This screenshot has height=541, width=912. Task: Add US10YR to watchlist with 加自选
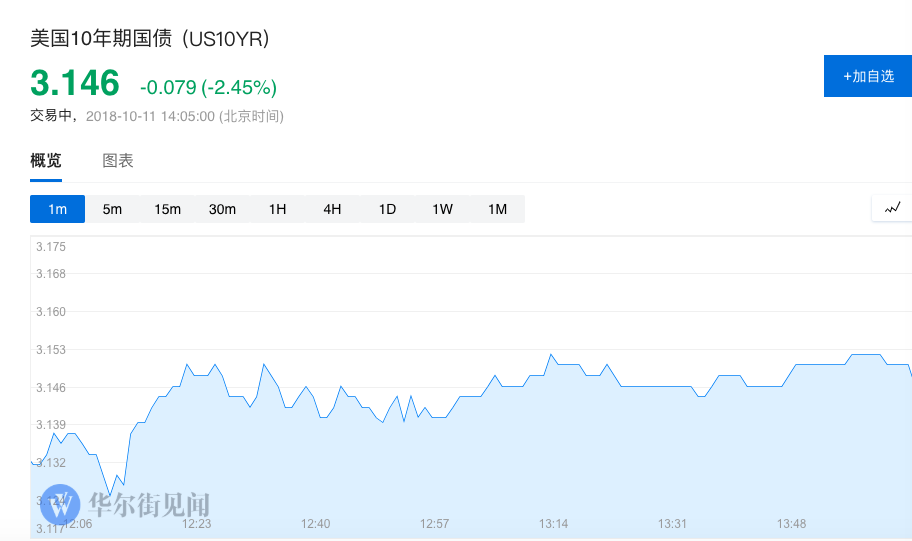[x=867, y=76]
